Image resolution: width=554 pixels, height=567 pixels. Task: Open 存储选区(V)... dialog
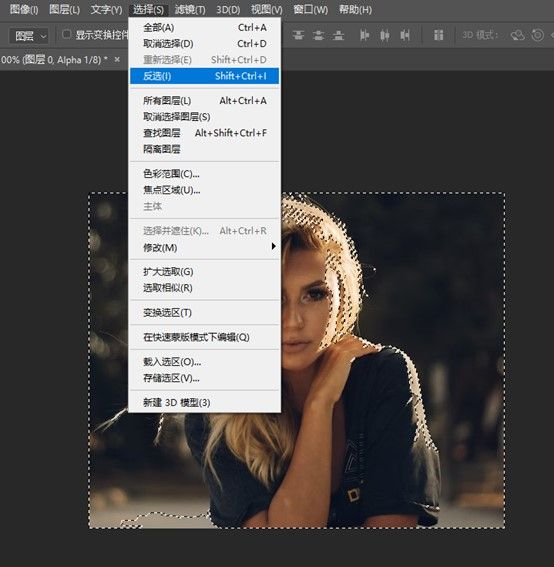pyautogui.click(x=205, y=378)
